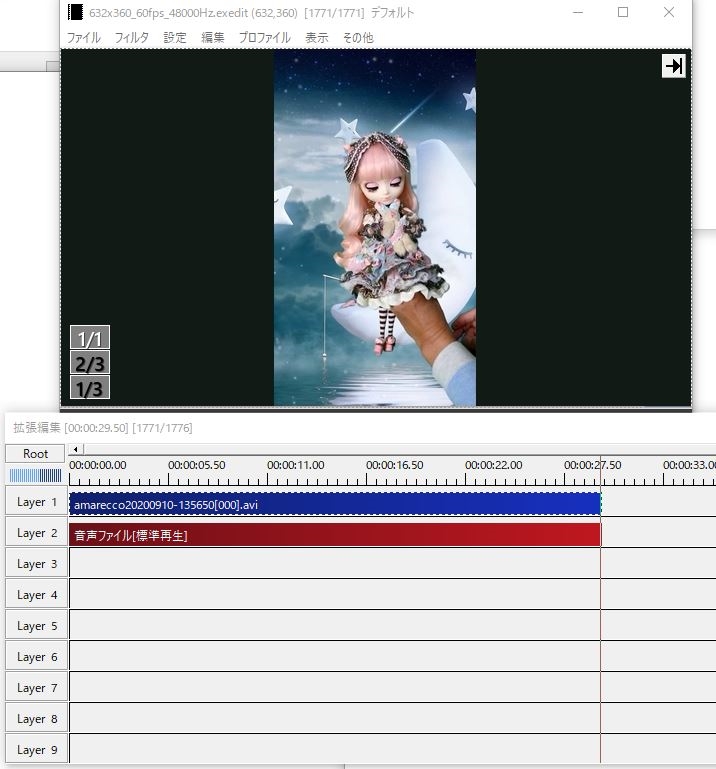Viewport: 716px width, 769px height.
Task: Click the AviUtl film icon in title bar
Action: pyautogui.click(x=75, y=12)
